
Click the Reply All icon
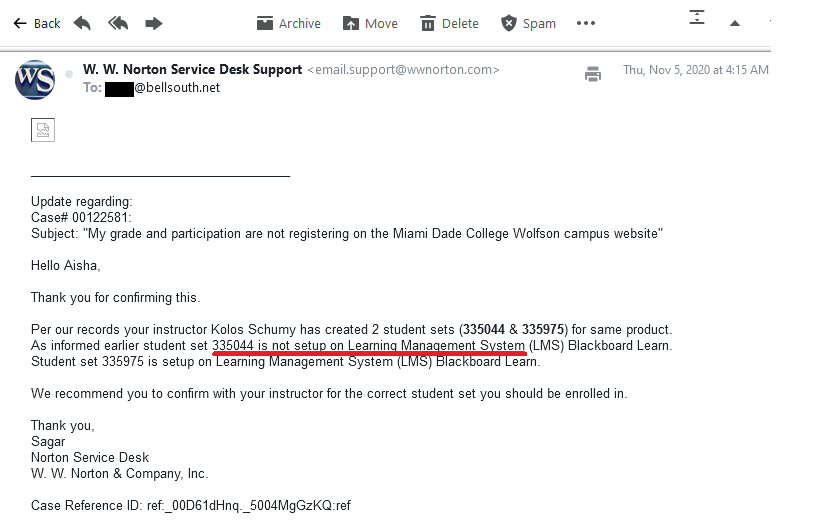[x=118, y=23]
